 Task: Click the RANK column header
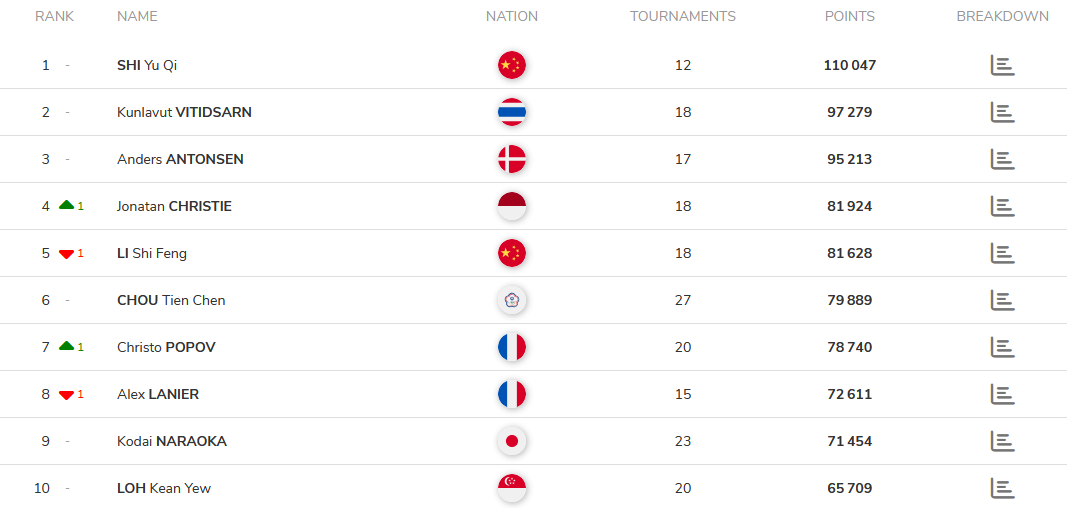pyautogui.click(x=54, y=16)
